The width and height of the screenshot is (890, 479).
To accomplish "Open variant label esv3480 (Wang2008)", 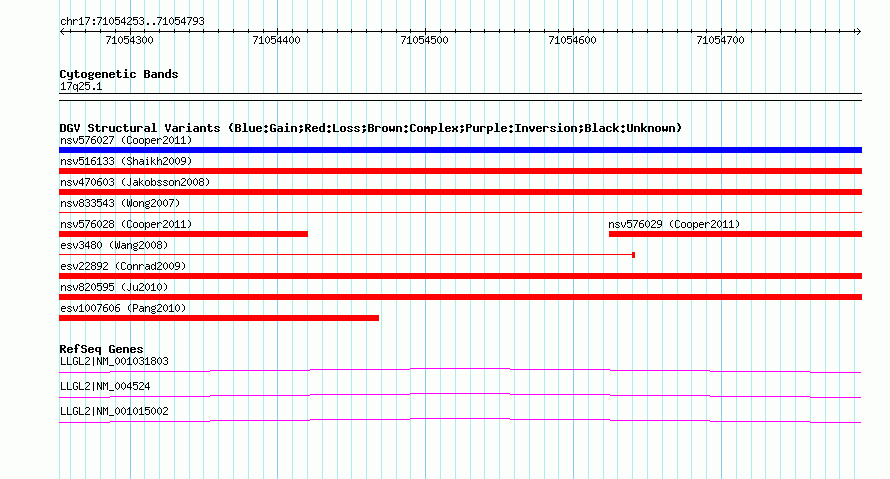I will point(114,245).
